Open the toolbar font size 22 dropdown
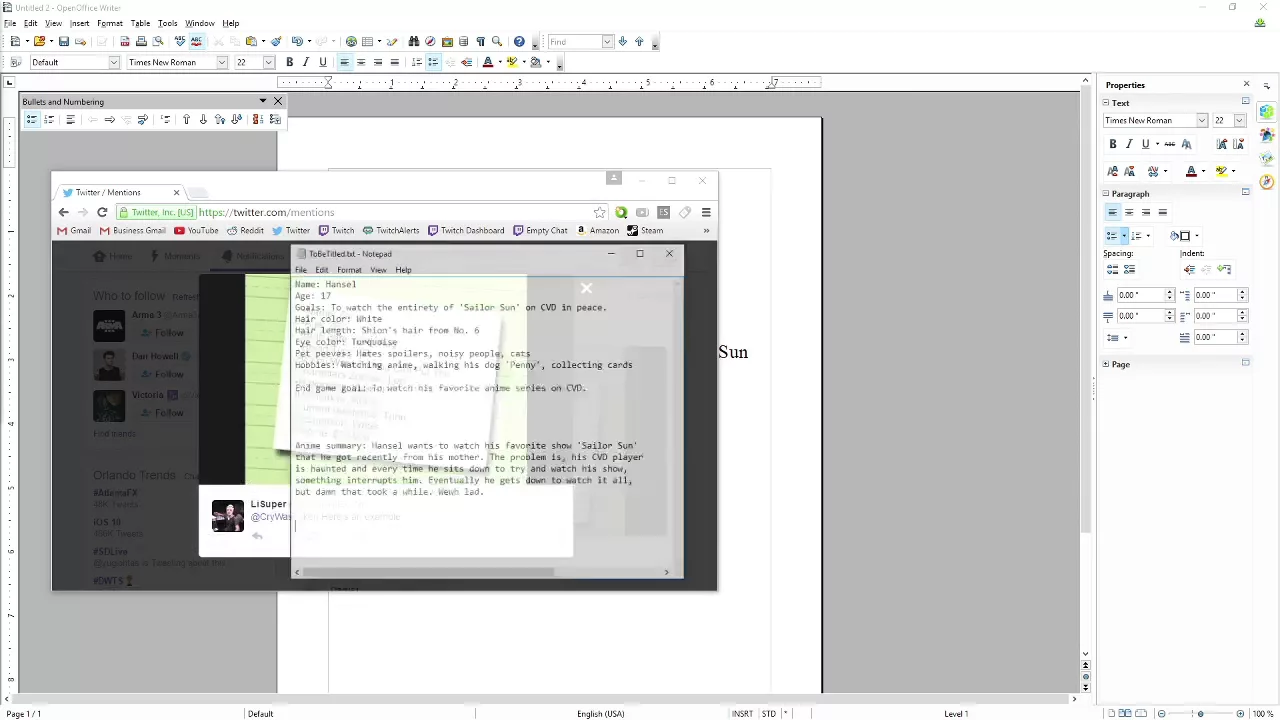The width and height of the screenshot is (1280, 720). pyautogui.click(x=268, y=62)
